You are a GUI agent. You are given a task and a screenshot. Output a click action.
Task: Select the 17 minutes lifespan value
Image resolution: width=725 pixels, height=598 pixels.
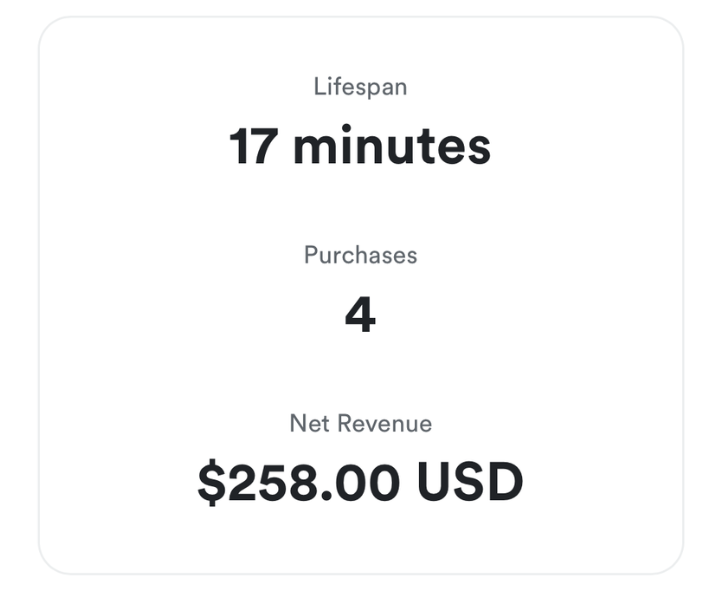[x=360, y=146]
